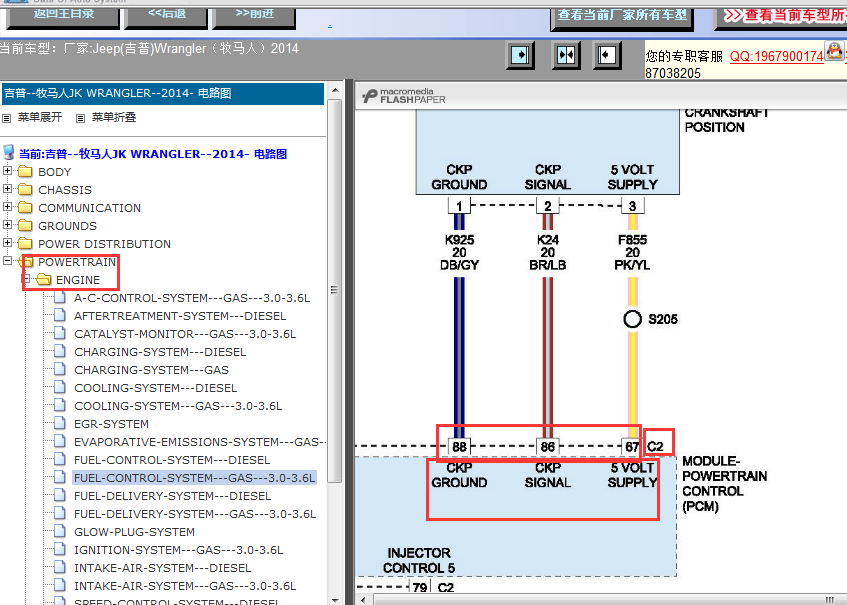Expand the GROUNDS tree node

point(7,225)
